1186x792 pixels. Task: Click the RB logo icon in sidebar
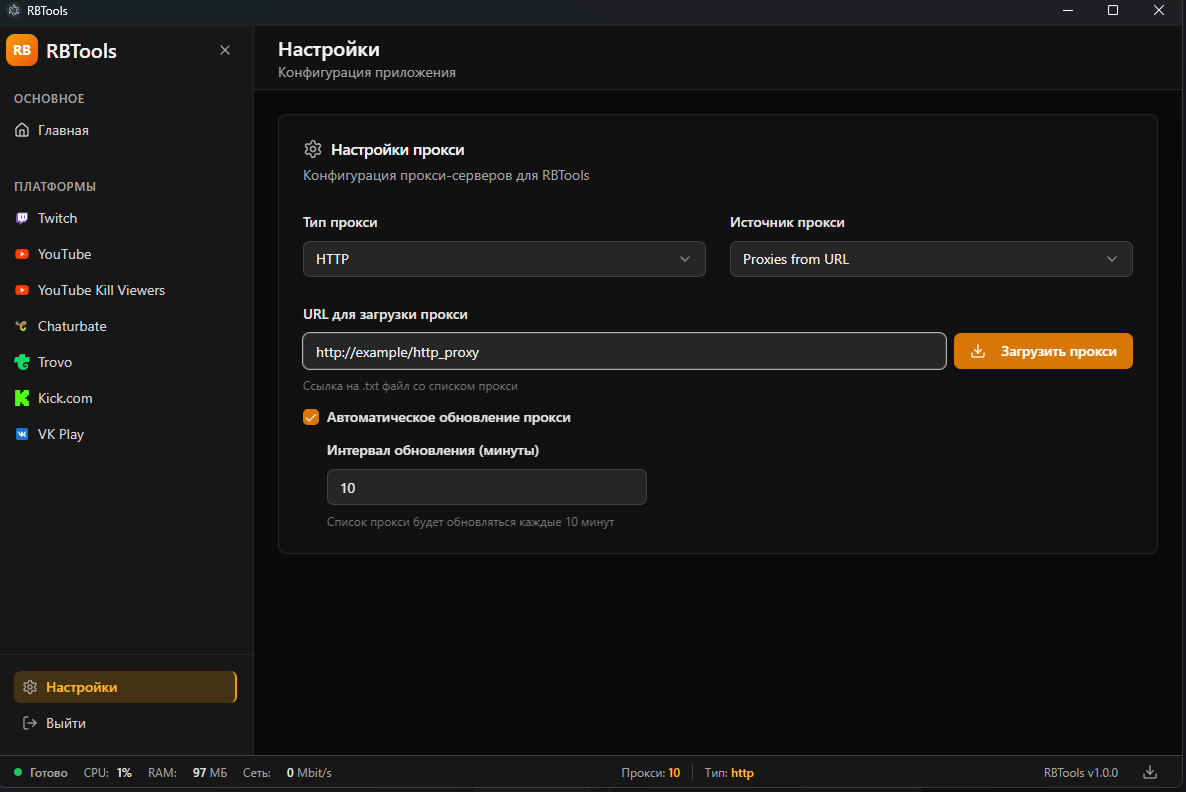22,50
